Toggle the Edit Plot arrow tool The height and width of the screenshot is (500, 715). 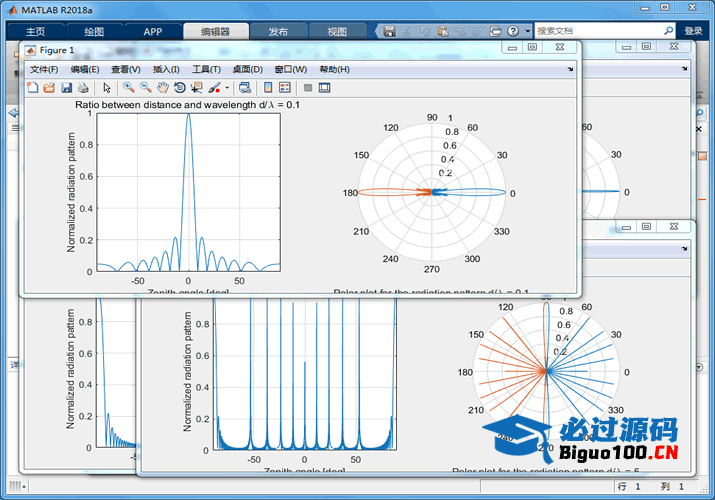pos(107,88)
